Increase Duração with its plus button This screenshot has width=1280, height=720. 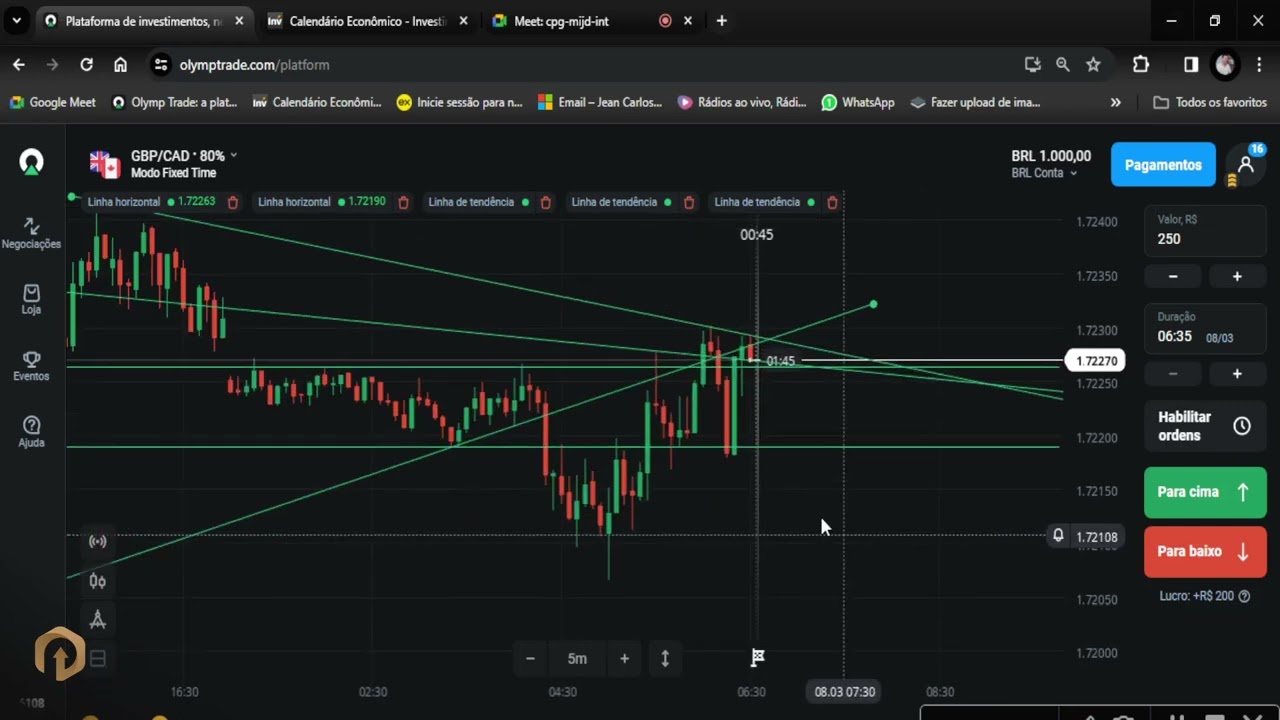1237,374
